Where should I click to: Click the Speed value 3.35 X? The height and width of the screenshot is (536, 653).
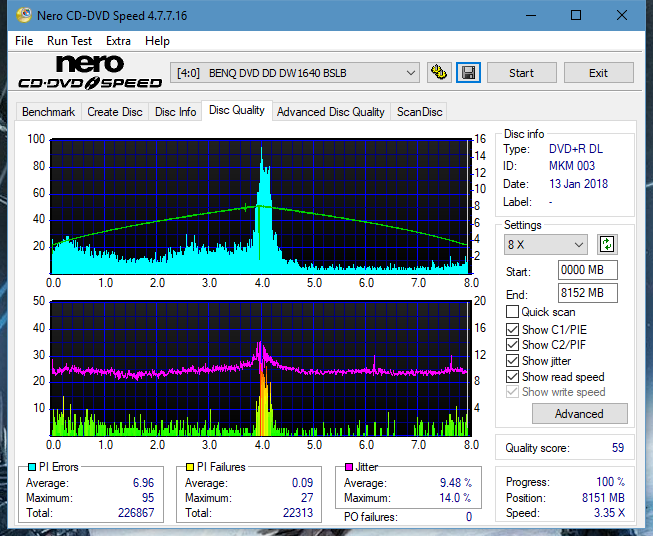click(x=609, y=513)
